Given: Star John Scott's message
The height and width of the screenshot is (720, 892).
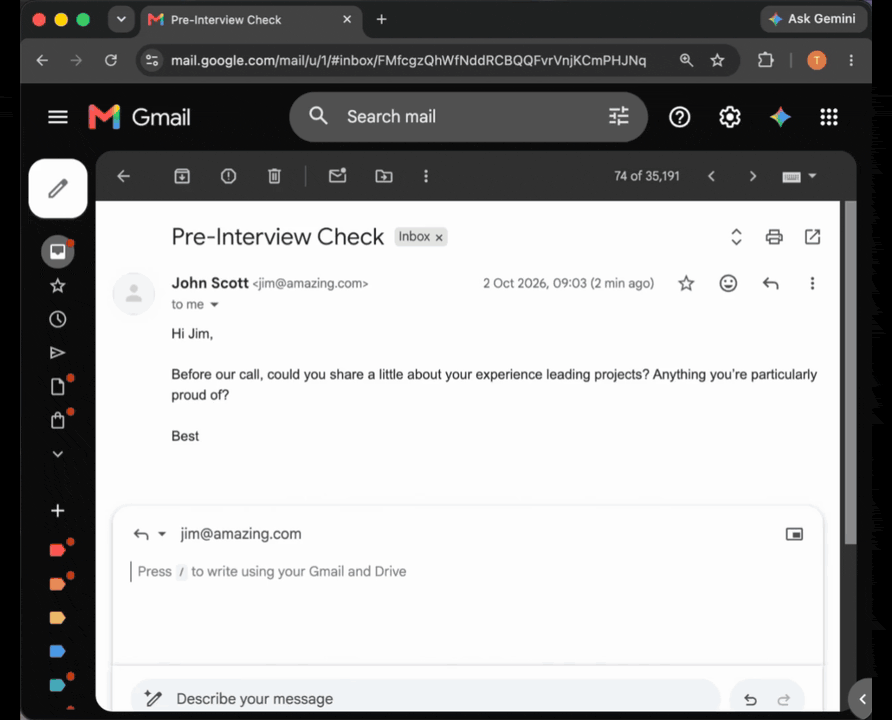Looking at the screenshot, I should pos(686,283).
